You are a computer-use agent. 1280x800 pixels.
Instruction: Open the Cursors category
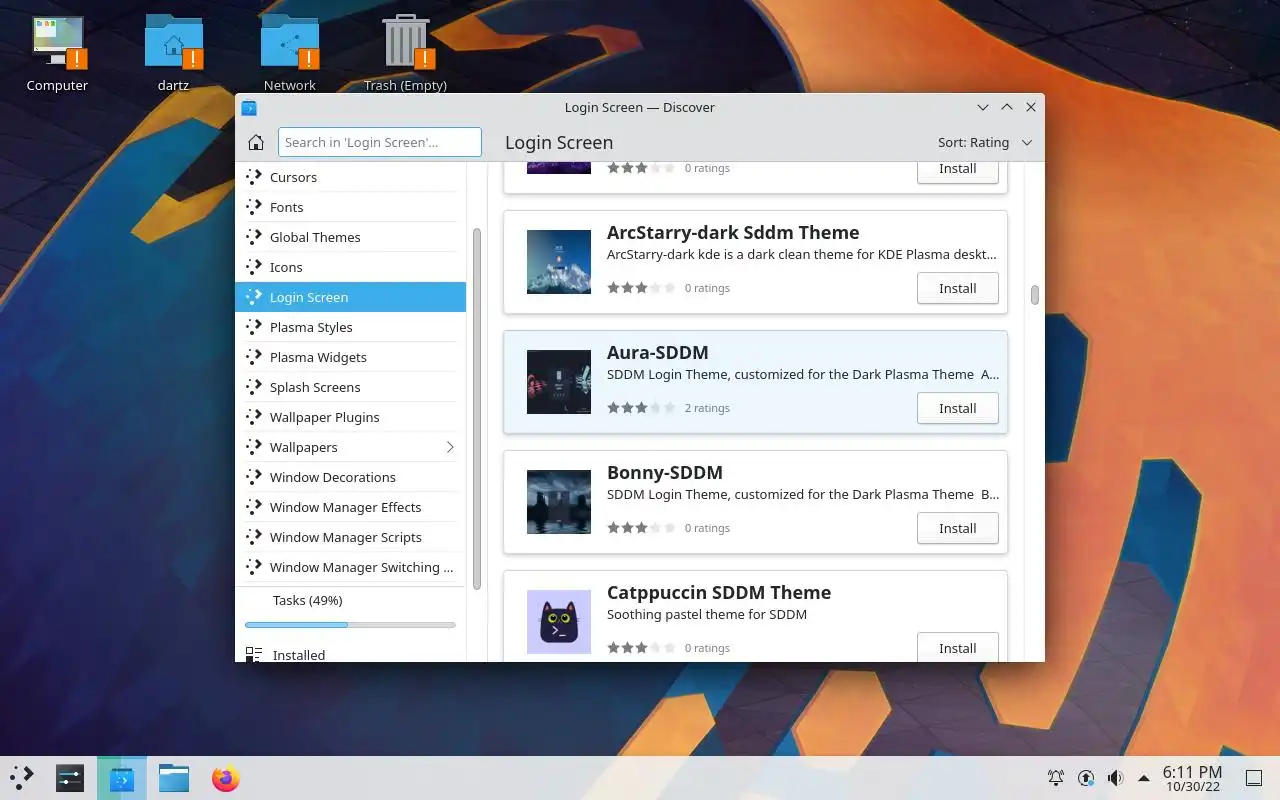click(x=350, y=177)
